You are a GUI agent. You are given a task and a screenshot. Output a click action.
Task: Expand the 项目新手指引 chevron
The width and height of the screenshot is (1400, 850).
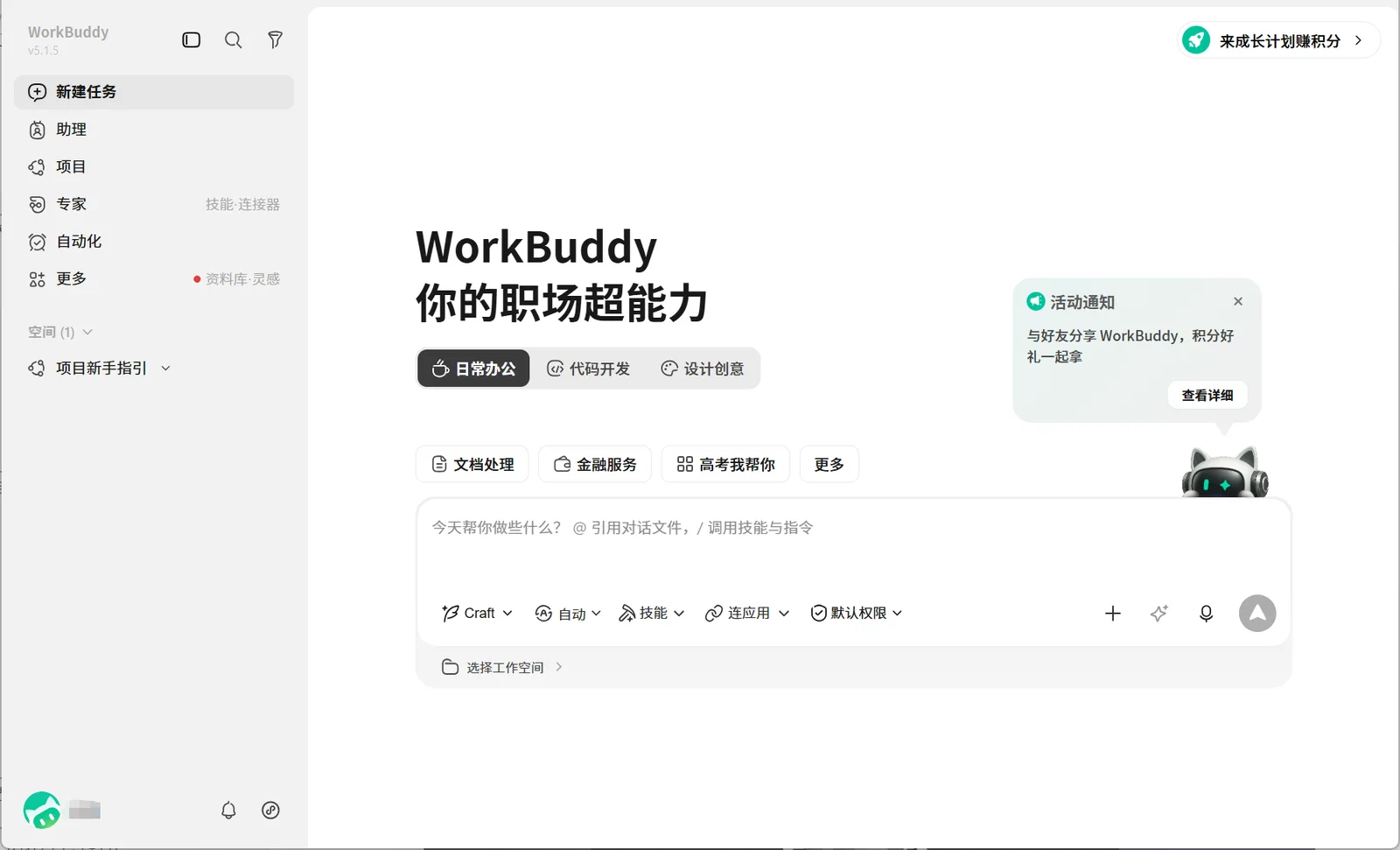click(165, 369)
